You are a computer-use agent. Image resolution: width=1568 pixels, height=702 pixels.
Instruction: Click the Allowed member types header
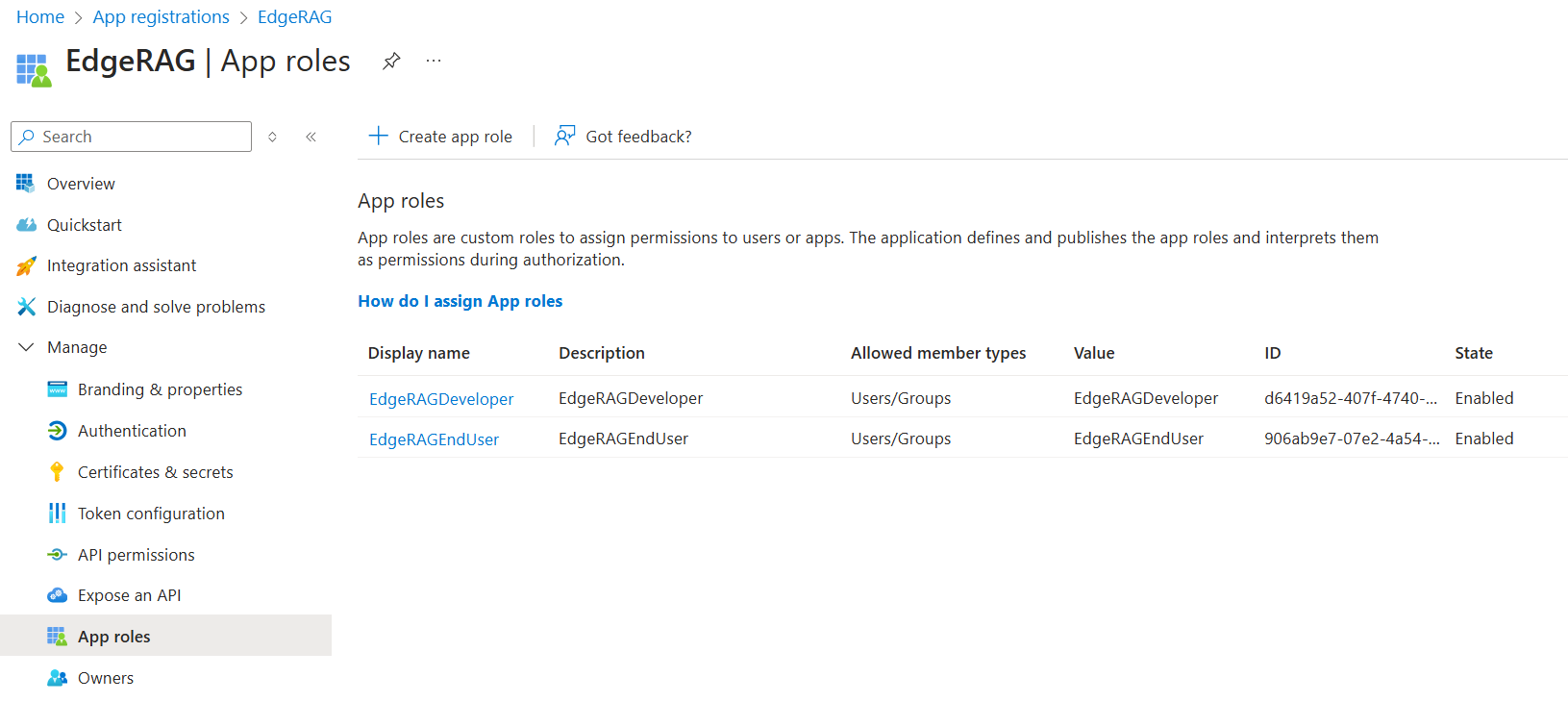pos(938,353)
